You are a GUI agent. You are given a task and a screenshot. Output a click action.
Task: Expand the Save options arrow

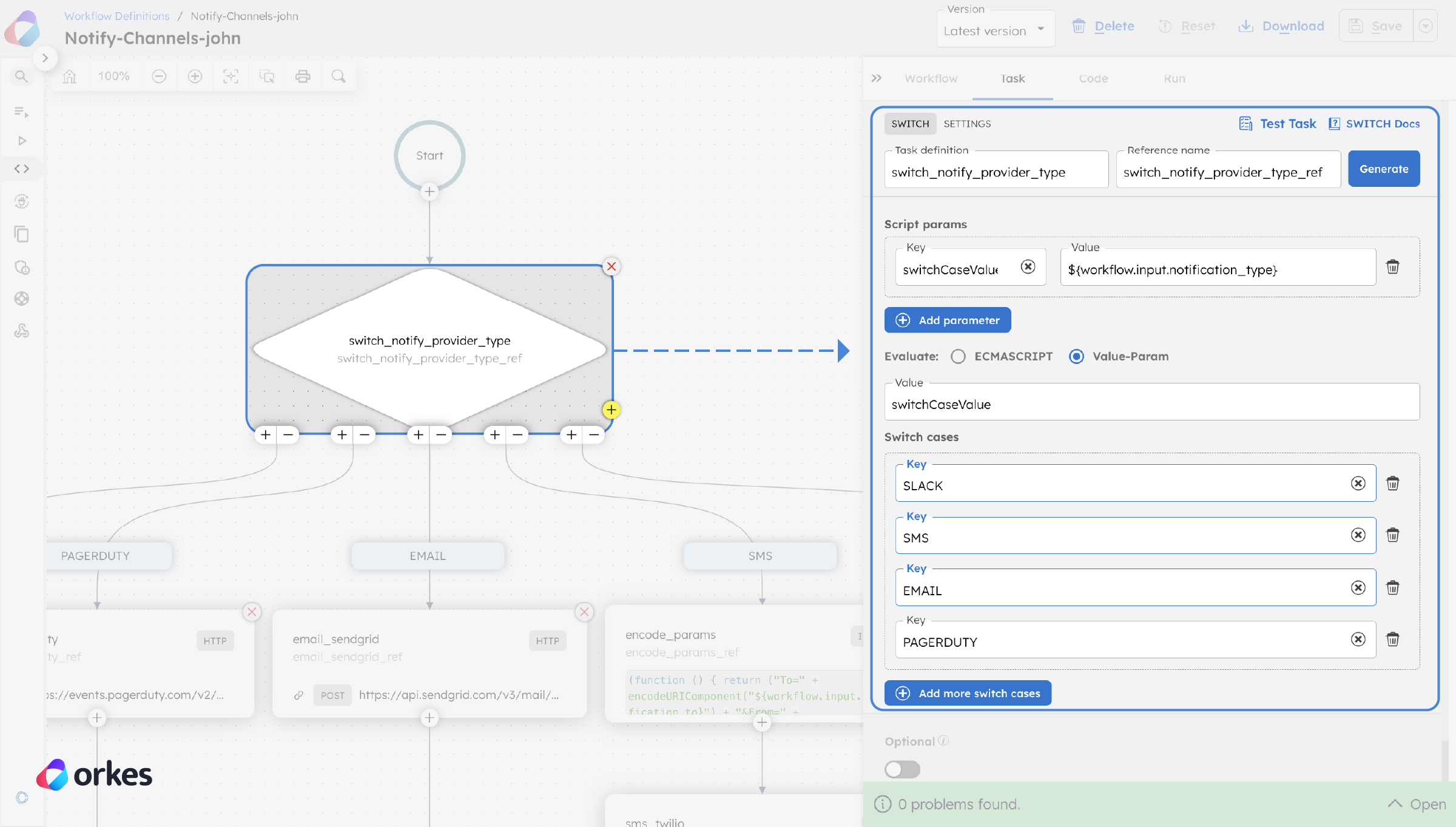coord(1426,26)
